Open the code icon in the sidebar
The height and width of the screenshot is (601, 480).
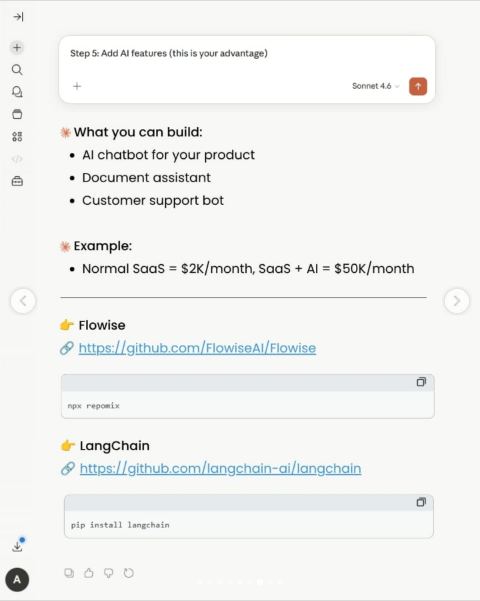click(17, 159)
